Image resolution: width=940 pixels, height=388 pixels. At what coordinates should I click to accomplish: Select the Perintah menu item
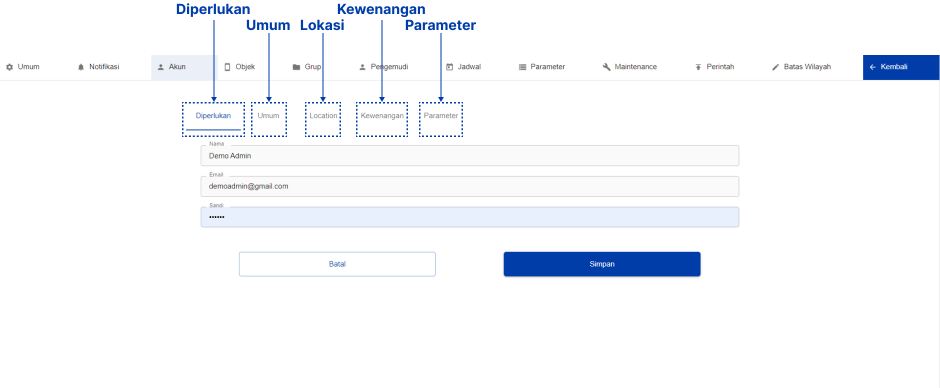coord(715,67)
